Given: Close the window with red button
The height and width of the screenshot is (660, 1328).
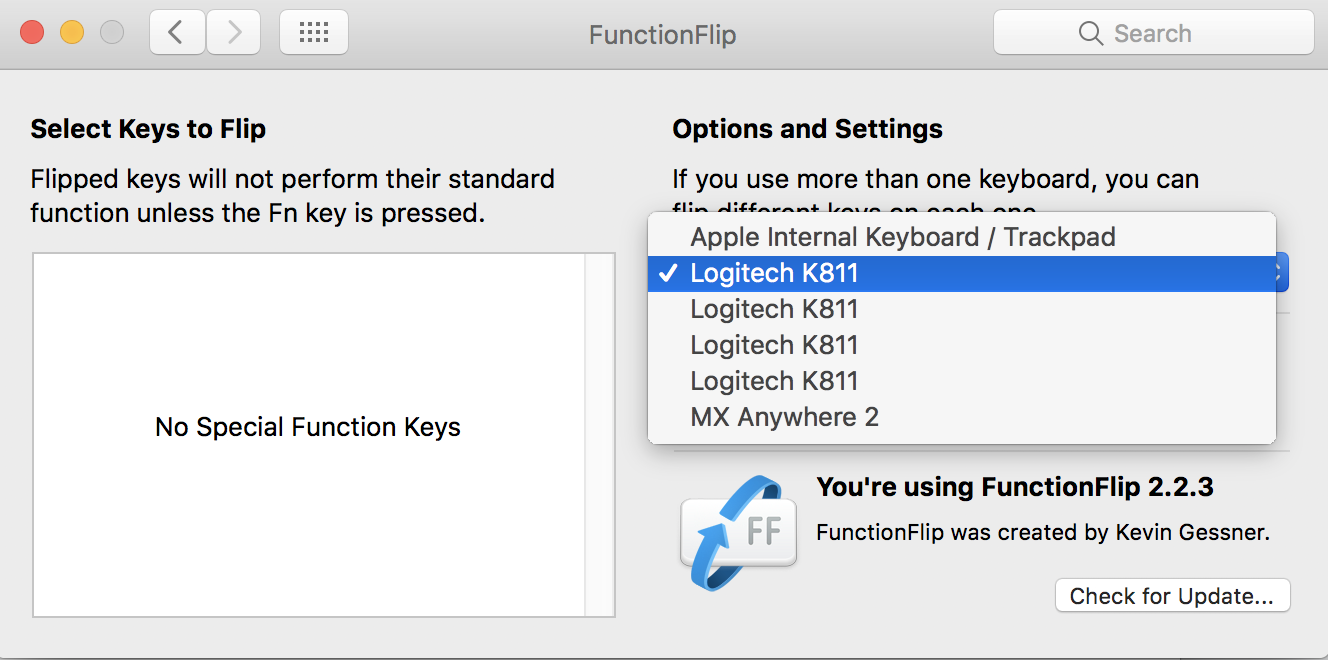Looking at the screenshot, I should point(32,32).
